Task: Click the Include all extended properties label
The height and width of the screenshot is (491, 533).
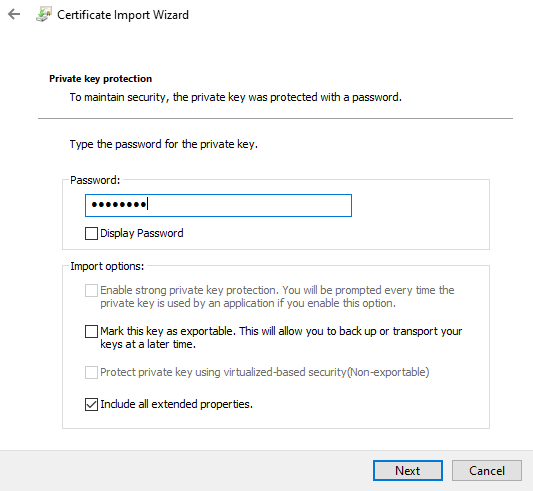Action: (176, 404)
